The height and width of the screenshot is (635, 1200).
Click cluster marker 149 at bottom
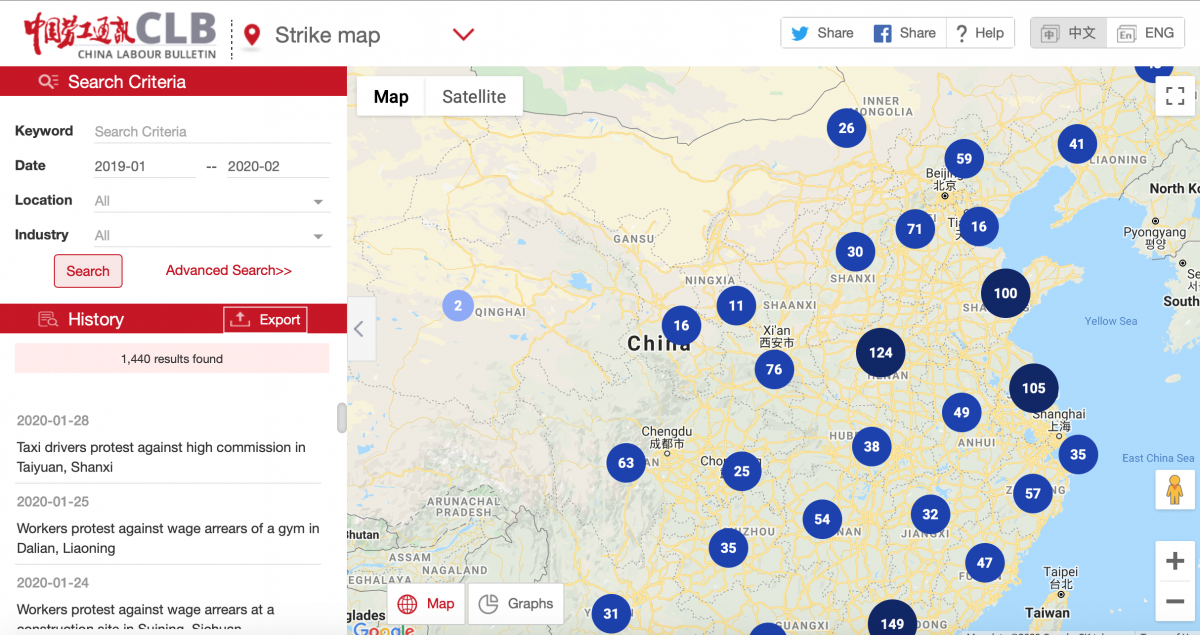click(892, 618)
